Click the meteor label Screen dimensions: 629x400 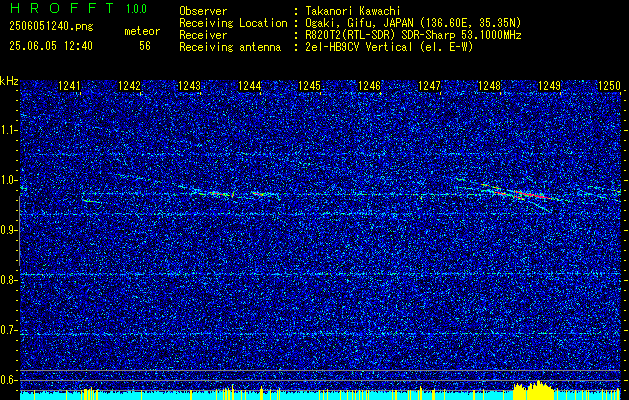[x=142, y=31]
